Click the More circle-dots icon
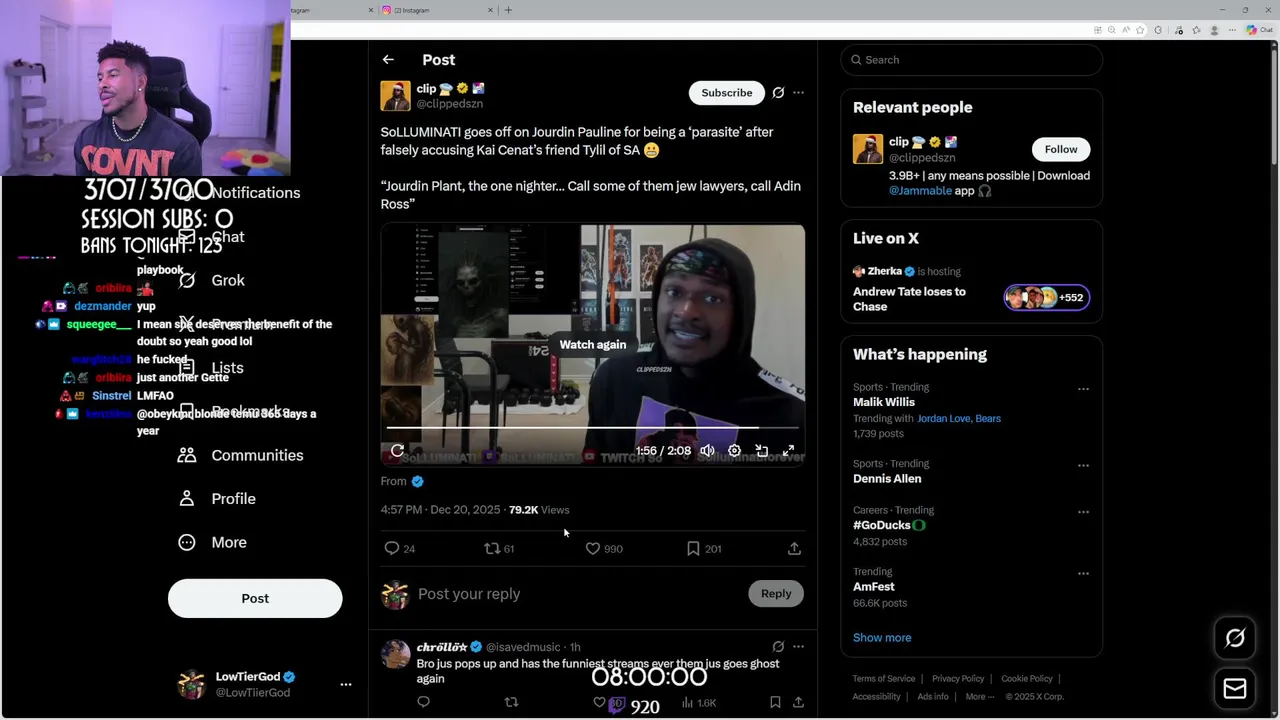 [x=187, y=542]
